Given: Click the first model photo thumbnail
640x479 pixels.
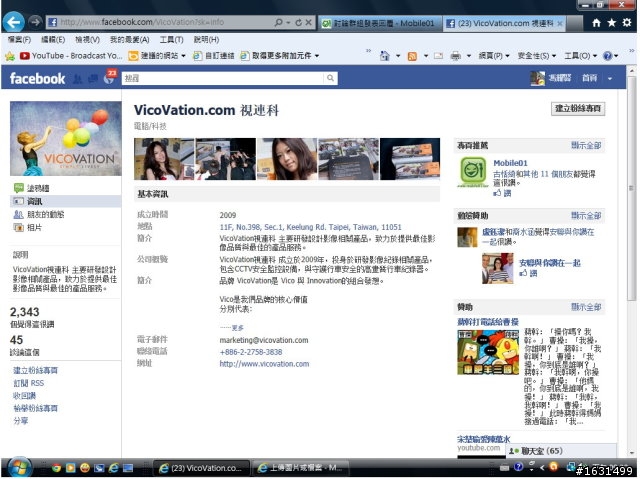Looking at the screenshot, I should click(x=164, y=159).
